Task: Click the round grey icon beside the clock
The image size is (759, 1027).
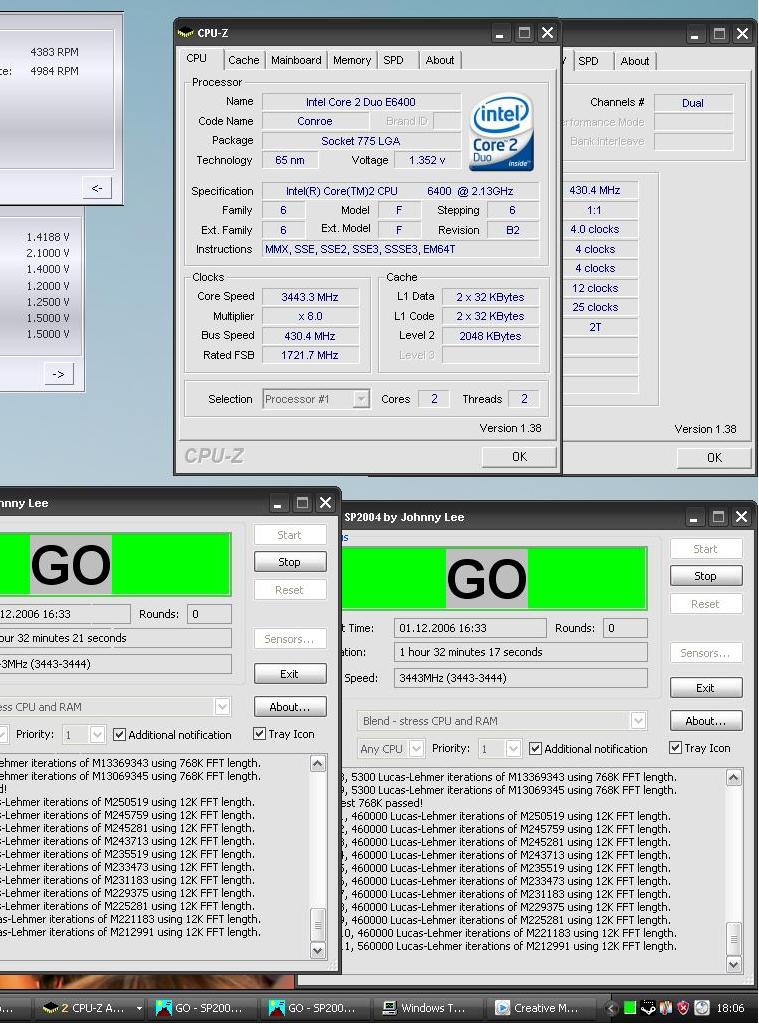Action: point(701,1009)
